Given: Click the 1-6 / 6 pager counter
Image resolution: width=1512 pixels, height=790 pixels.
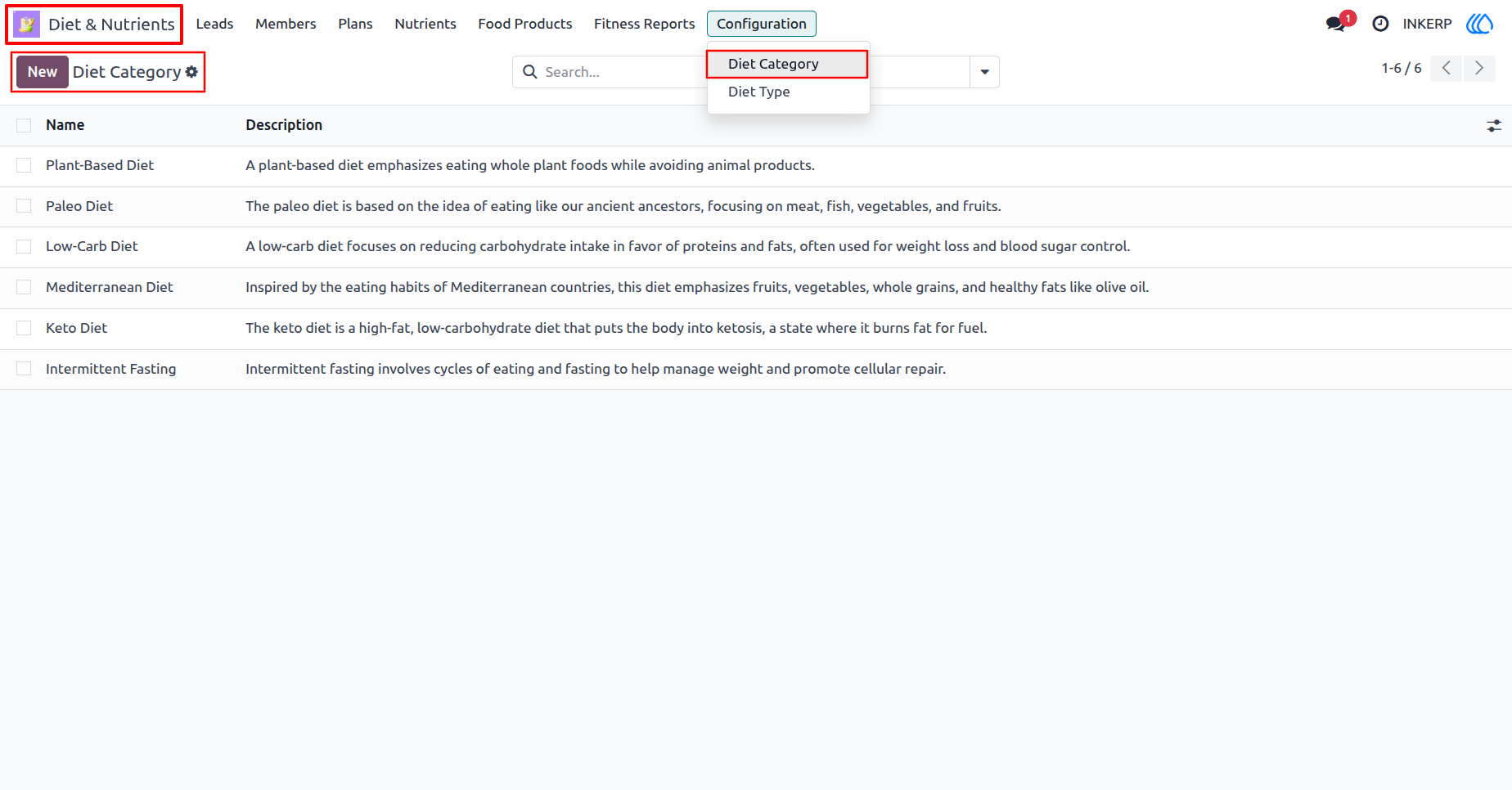Looking at the screenshot, I should pyautogui.click(x=1402, y=69).
